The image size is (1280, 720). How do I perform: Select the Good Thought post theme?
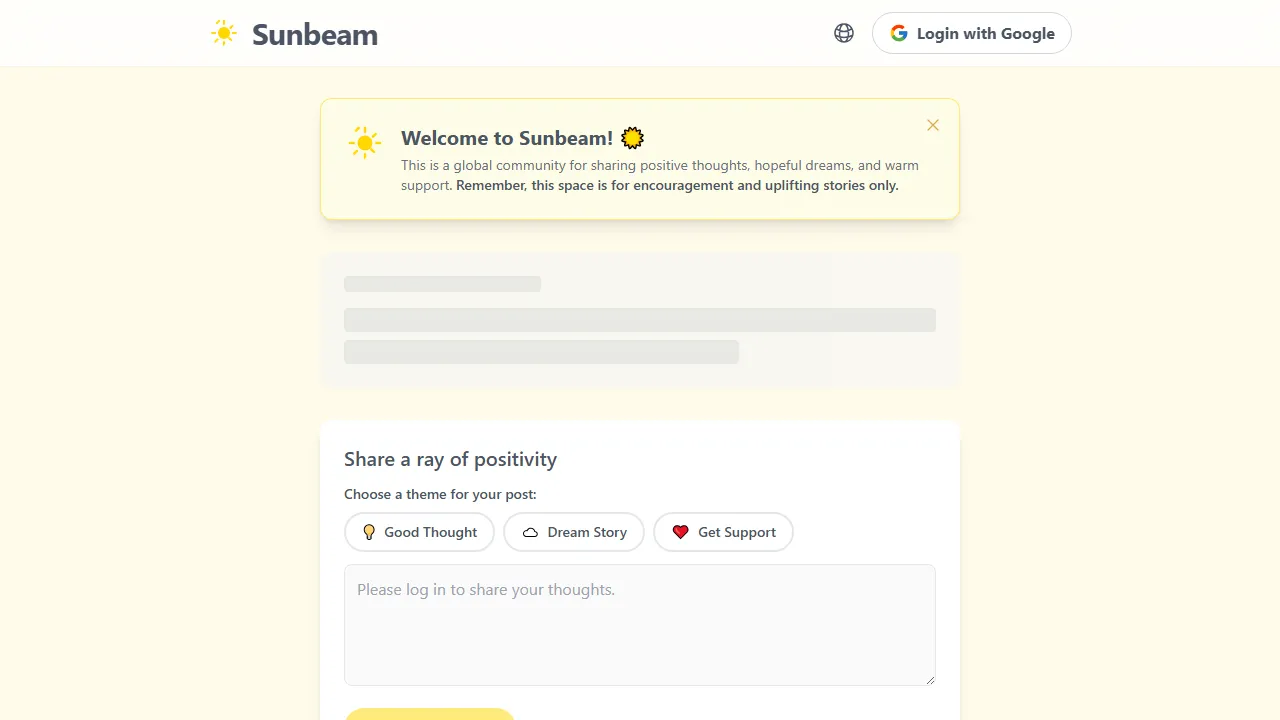tap(419, 532)
